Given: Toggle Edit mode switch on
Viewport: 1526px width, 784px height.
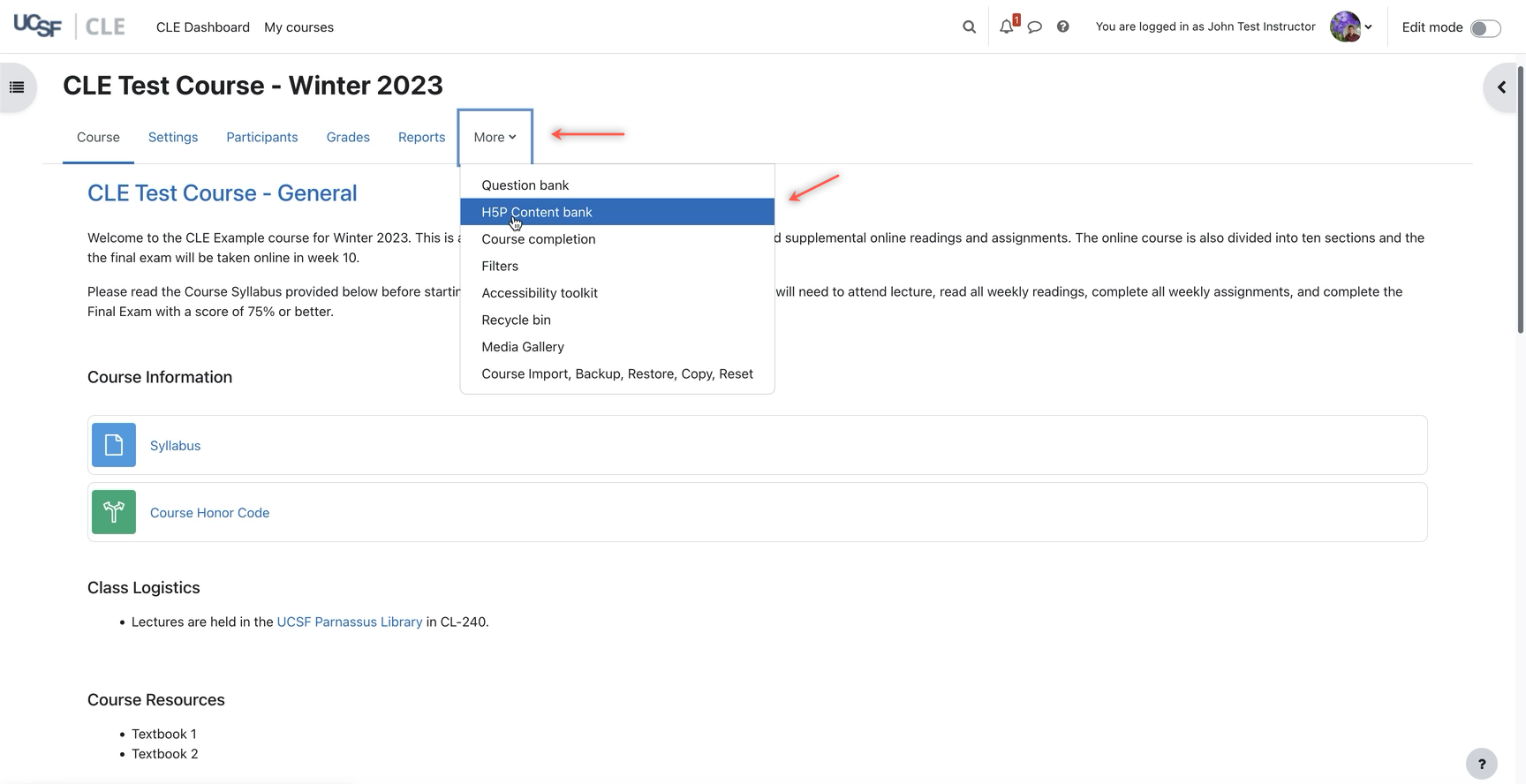Looking at the screenshot, I should click(x=1485, y=28).
